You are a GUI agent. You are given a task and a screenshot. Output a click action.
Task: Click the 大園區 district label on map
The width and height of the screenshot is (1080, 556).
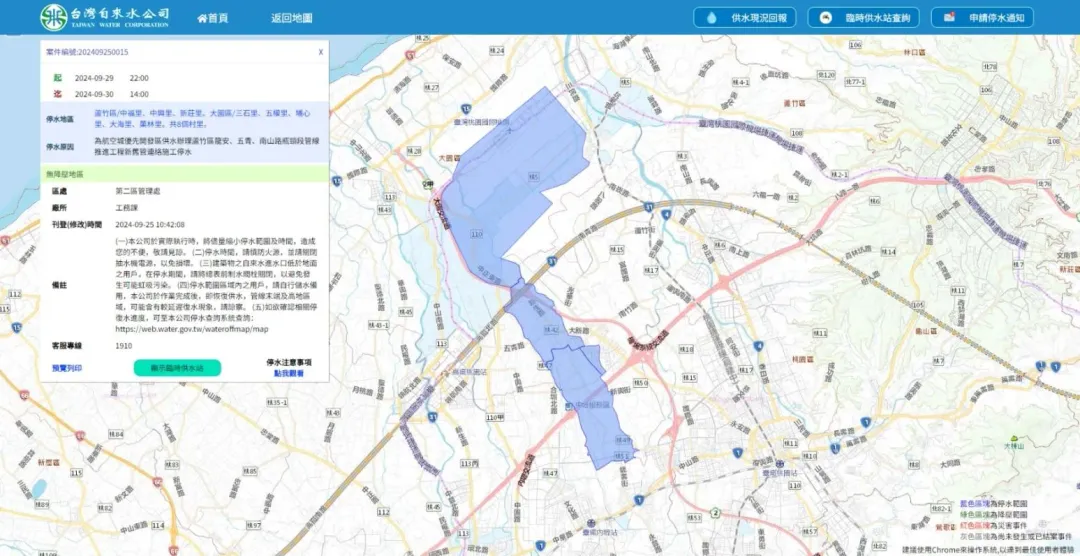(x=450, y=158)
